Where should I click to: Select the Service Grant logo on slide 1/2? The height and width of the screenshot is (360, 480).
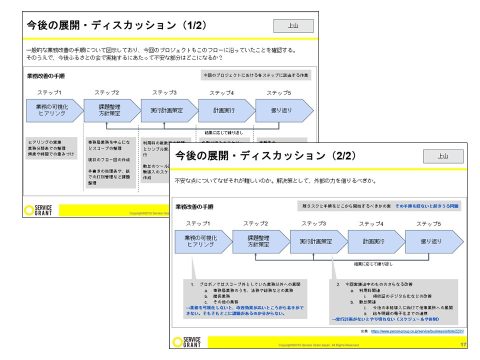tap(38, 210)
